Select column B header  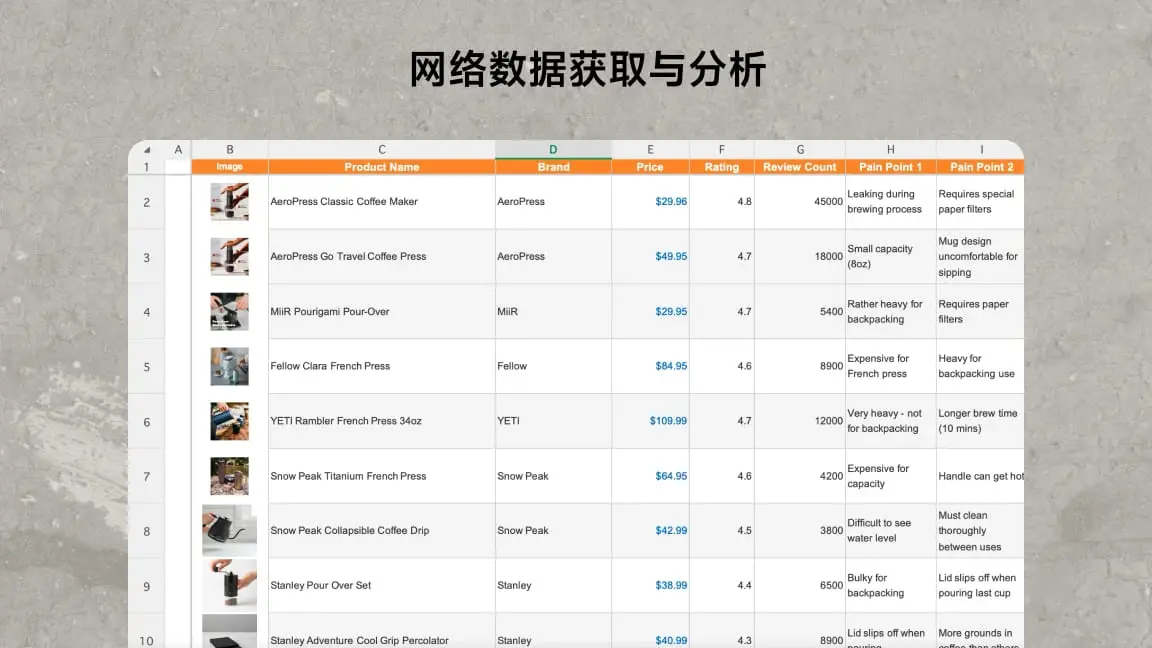coord(230,149)
